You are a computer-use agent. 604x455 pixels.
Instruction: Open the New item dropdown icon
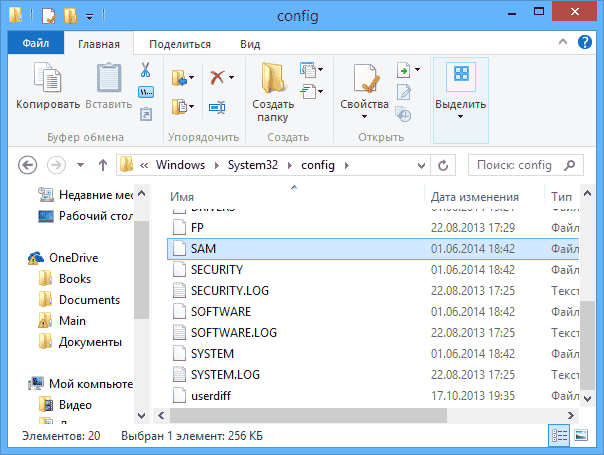click(x=311, y=69)
